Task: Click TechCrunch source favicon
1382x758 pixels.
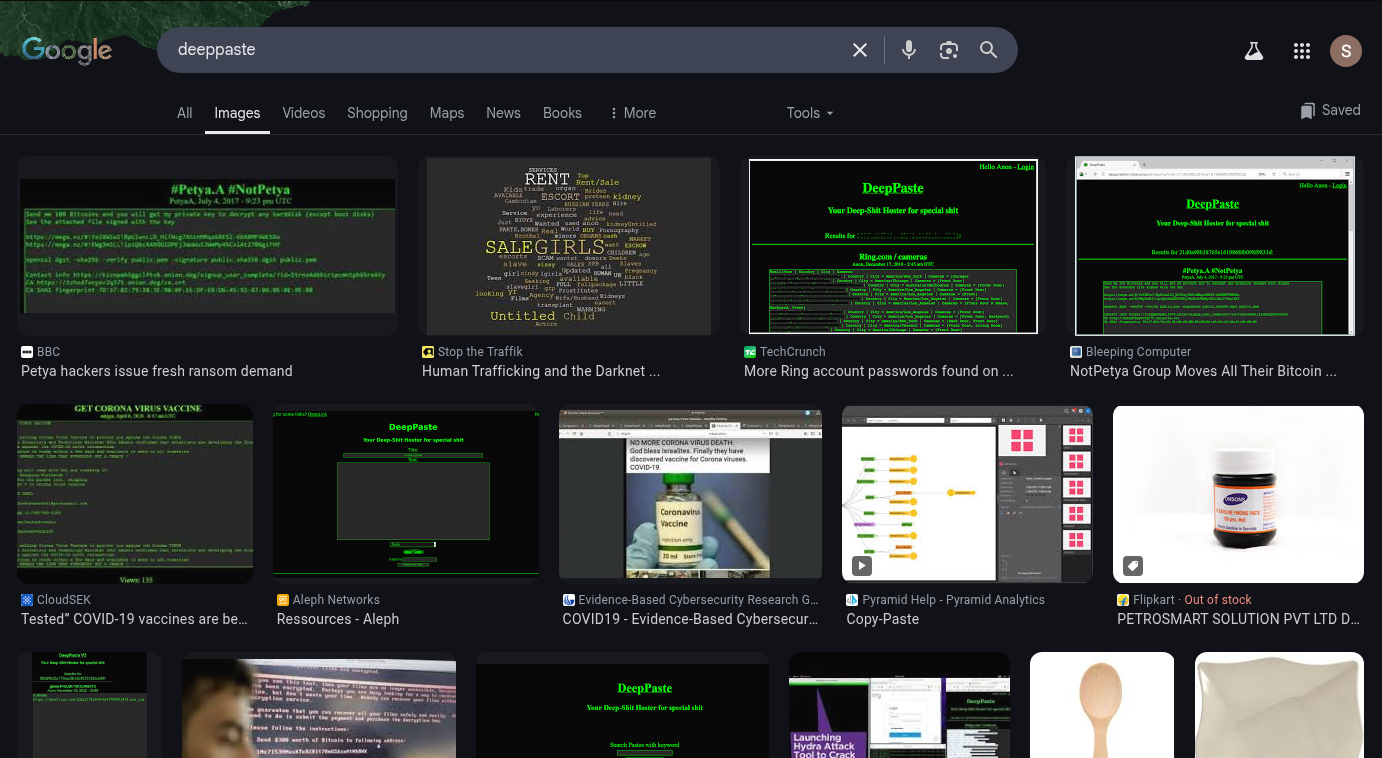Action: pos(750,352)
